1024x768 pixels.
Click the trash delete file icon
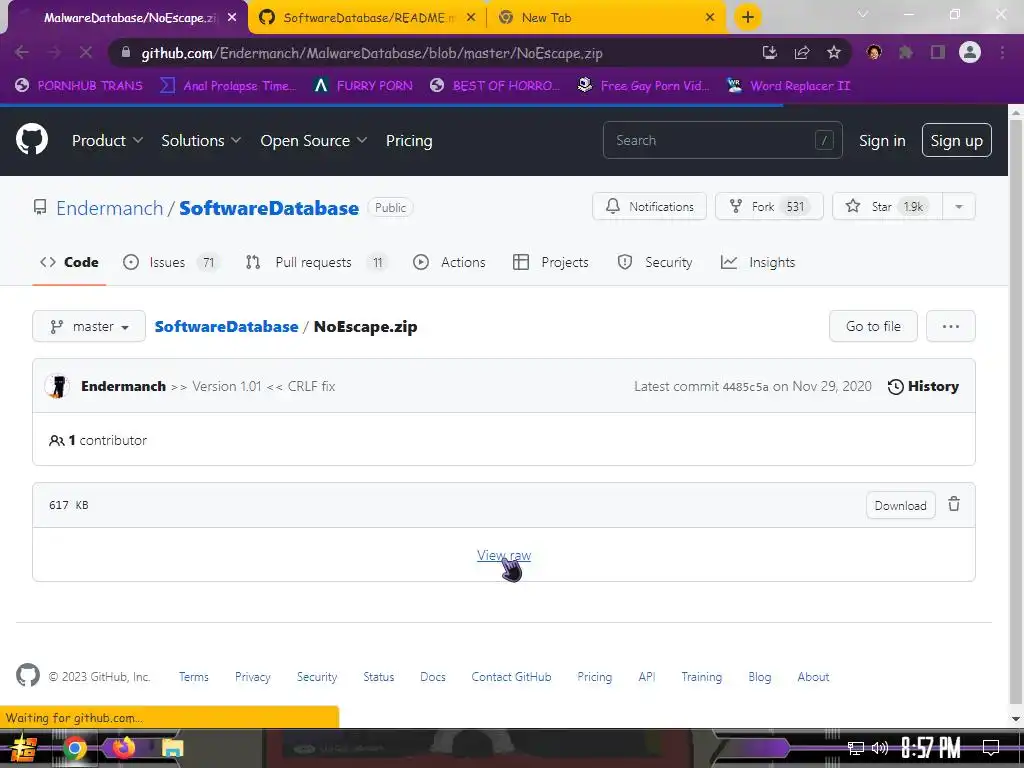(x=954, y=504)
